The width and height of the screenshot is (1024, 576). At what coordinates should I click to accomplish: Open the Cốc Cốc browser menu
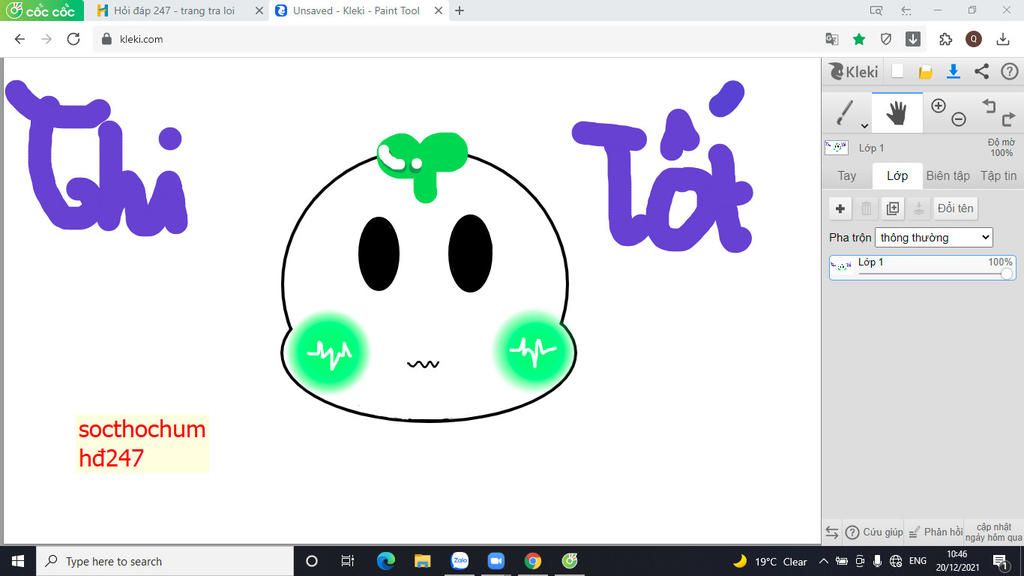point(42,10)
